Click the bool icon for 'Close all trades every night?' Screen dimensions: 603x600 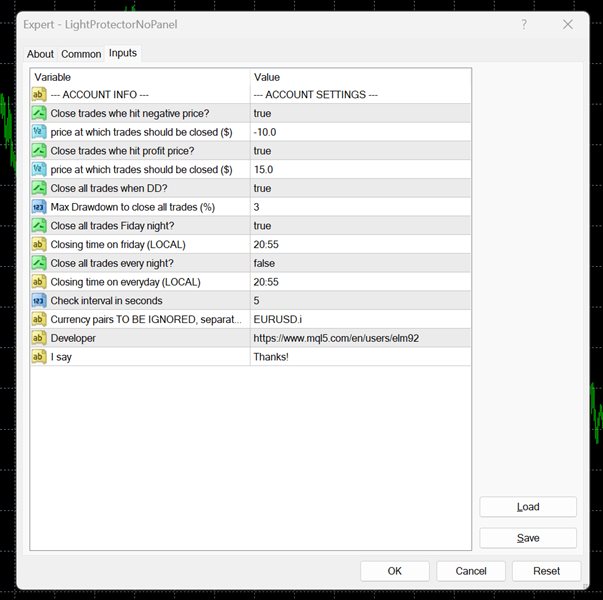pyautogui.click(x=39, y=263)
